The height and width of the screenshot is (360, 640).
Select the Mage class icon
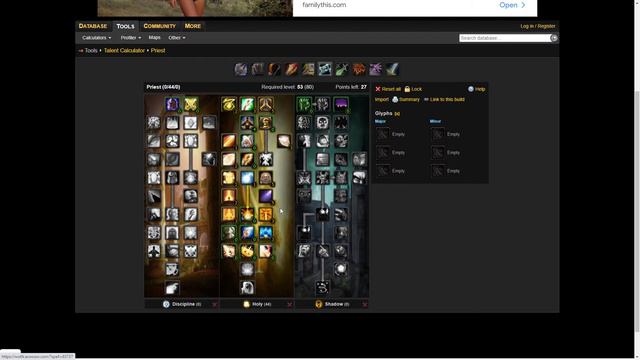(x=291, y=69)
